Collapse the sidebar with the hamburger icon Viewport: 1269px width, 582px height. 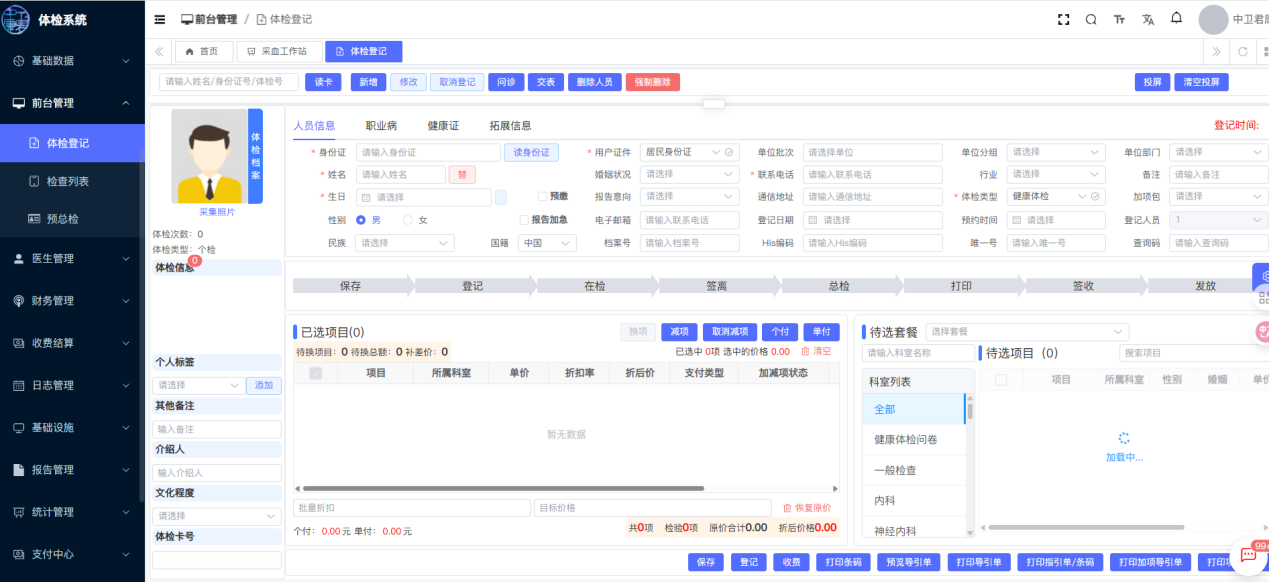pyautogui.click(x=160, y=20)
